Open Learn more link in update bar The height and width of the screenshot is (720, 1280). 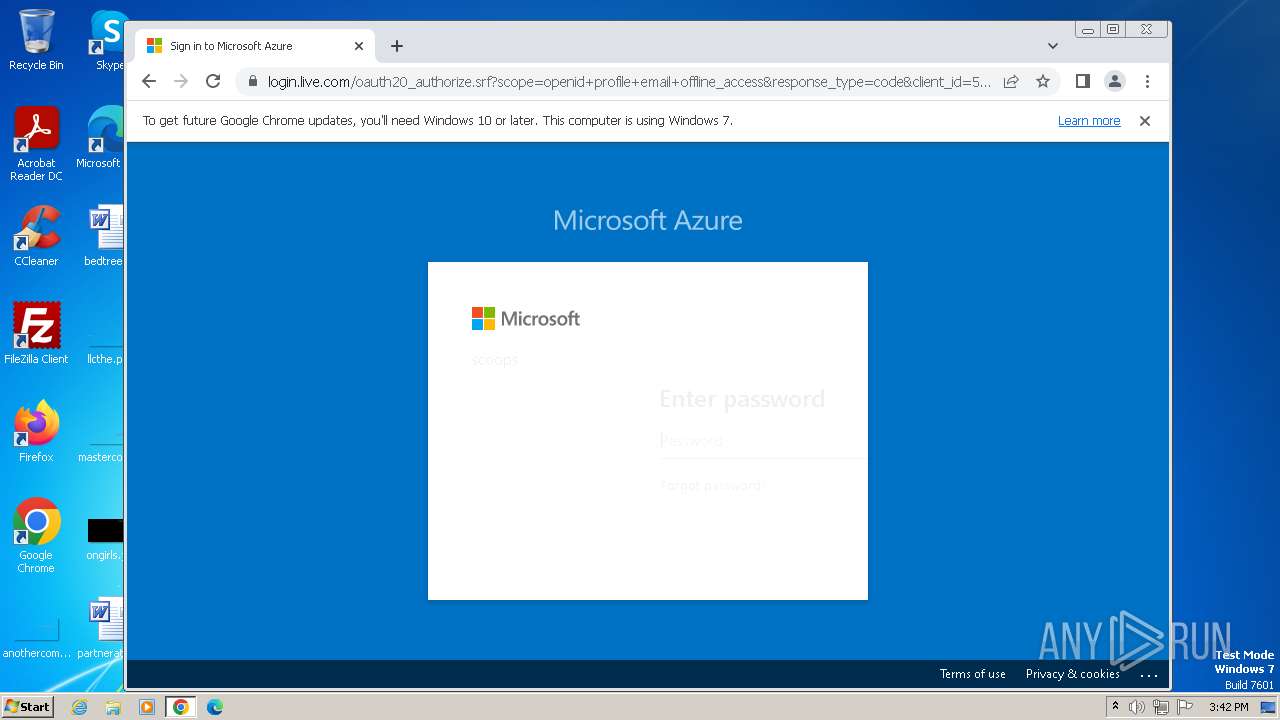pyautogui.click(x=1089, y=121)
